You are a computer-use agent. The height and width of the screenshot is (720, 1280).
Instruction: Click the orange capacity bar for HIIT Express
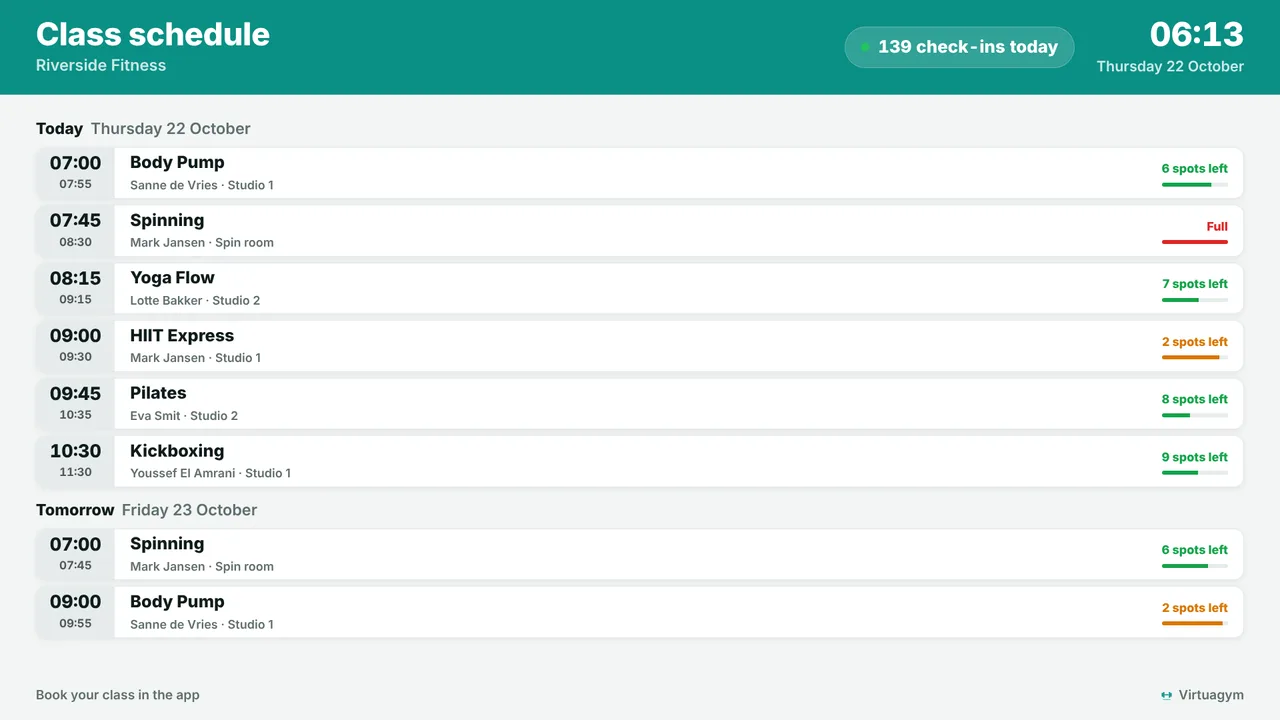pos(1195,357)
